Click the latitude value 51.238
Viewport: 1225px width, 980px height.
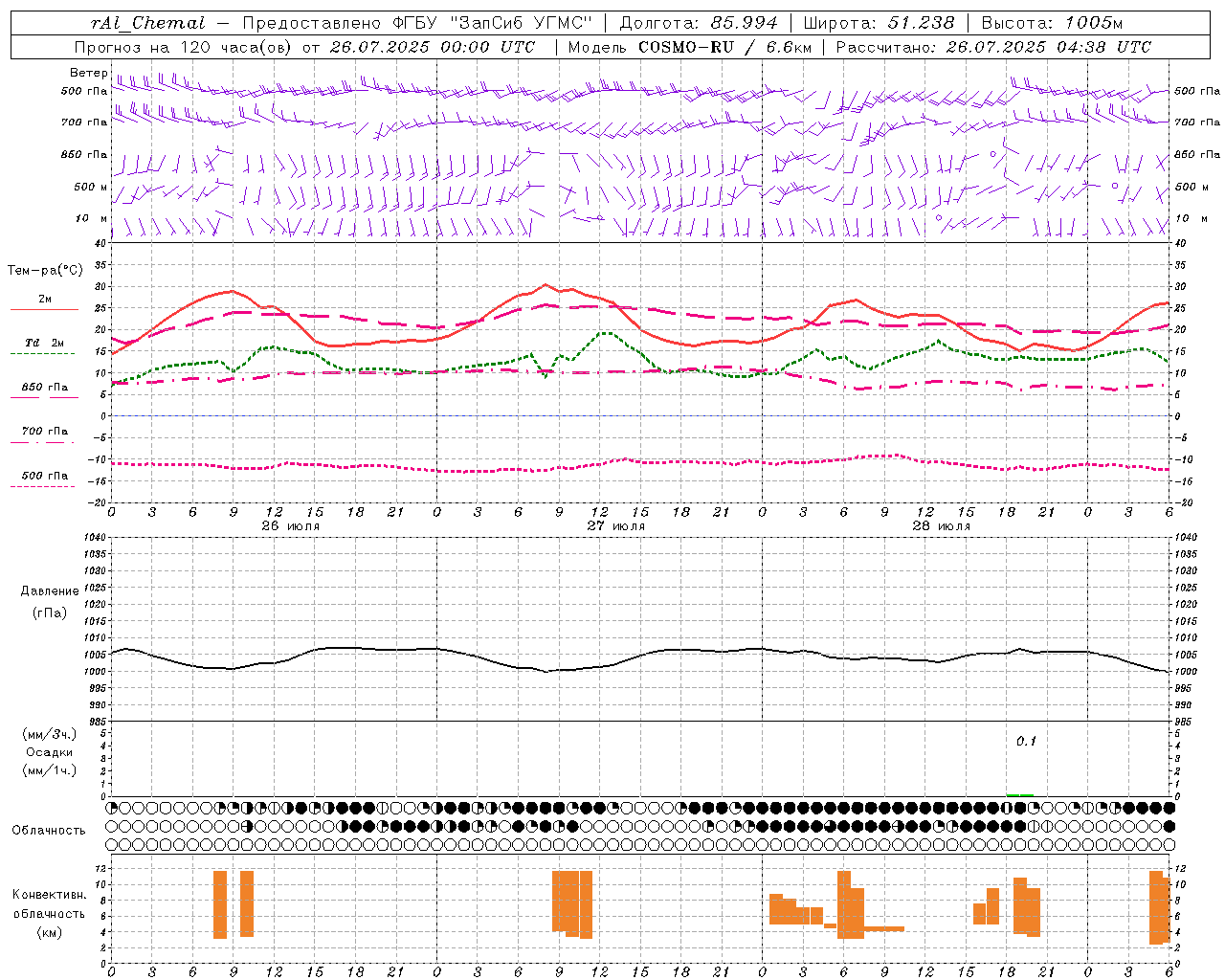(920, 23)
